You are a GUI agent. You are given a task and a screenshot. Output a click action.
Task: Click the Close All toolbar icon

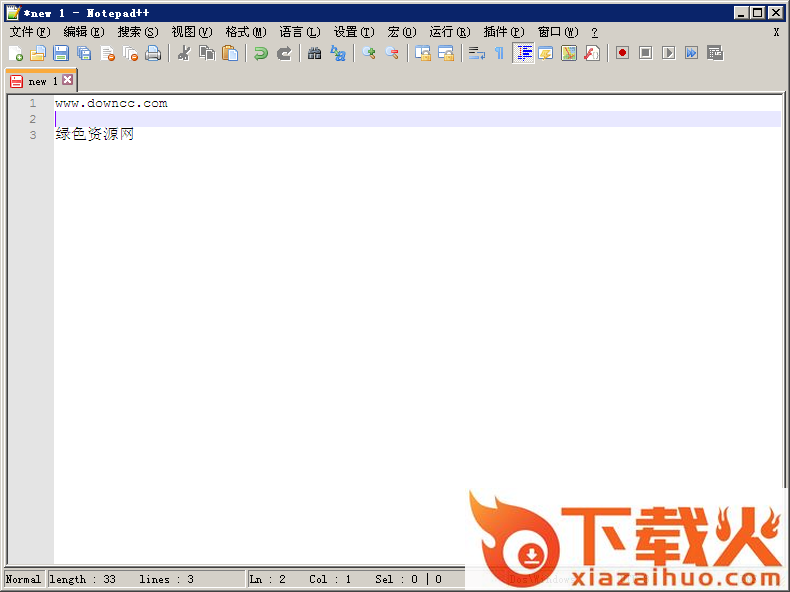pos(130,53)
